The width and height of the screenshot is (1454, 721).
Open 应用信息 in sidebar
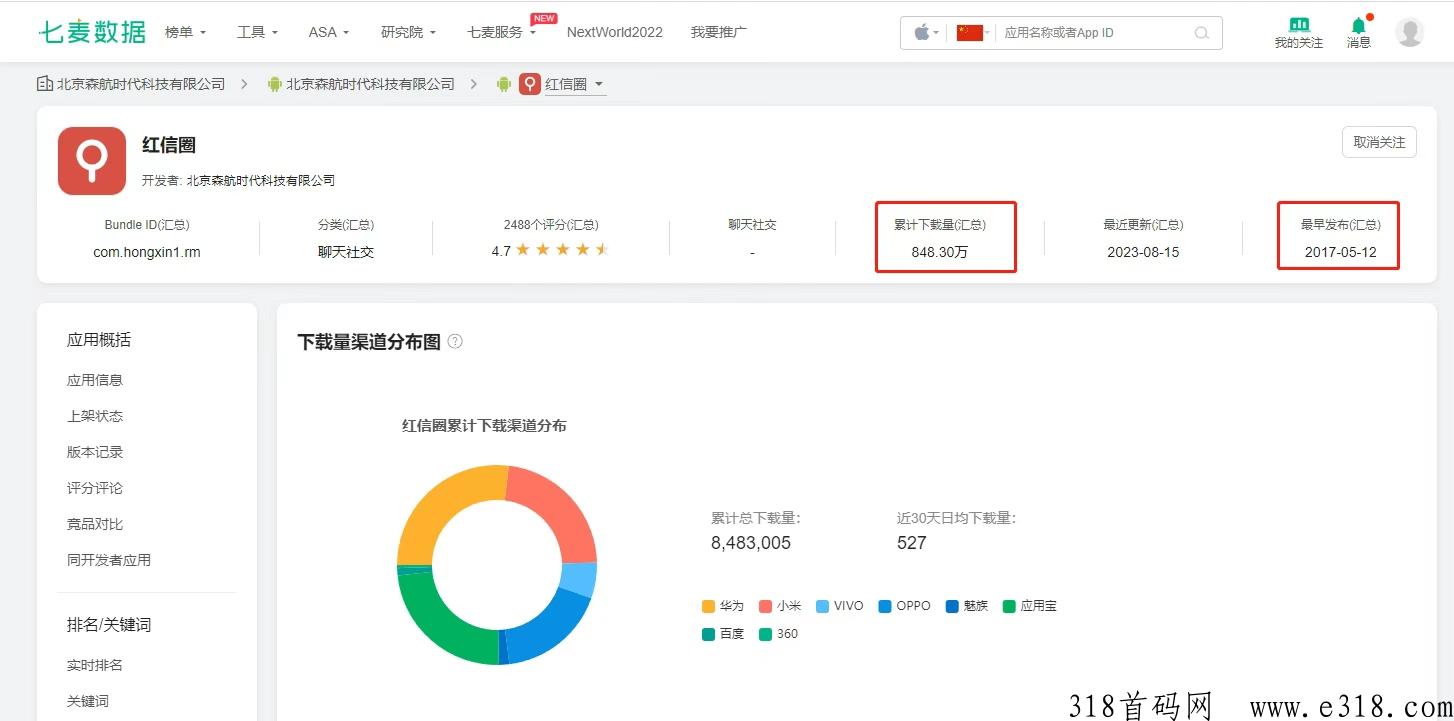pos(95,380)
